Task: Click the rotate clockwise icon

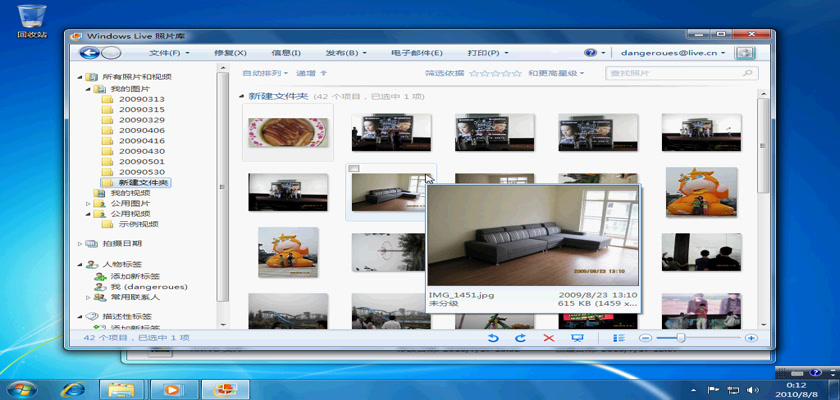Action: point(520,339)
